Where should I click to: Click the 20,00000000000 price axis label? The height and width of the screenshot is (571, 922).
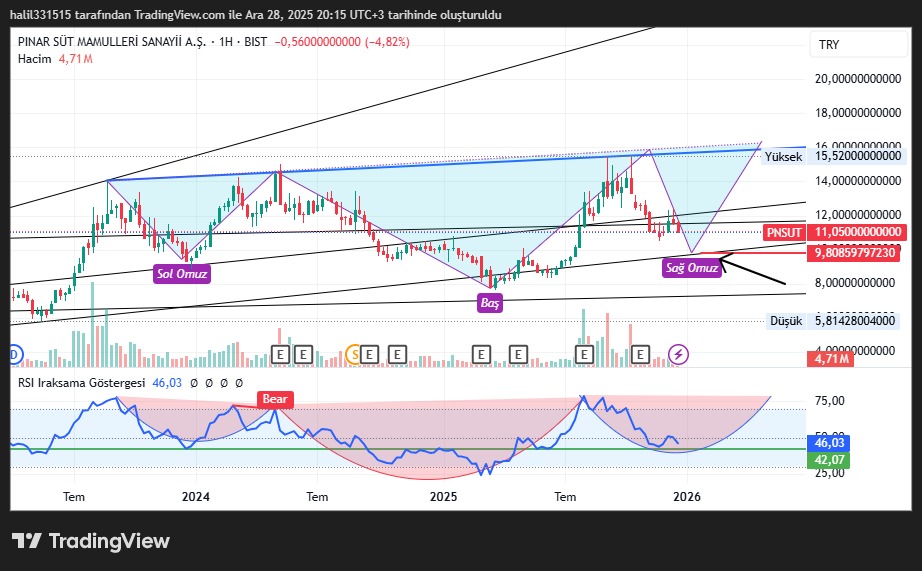pyautogui.click(x=857, y=79)
